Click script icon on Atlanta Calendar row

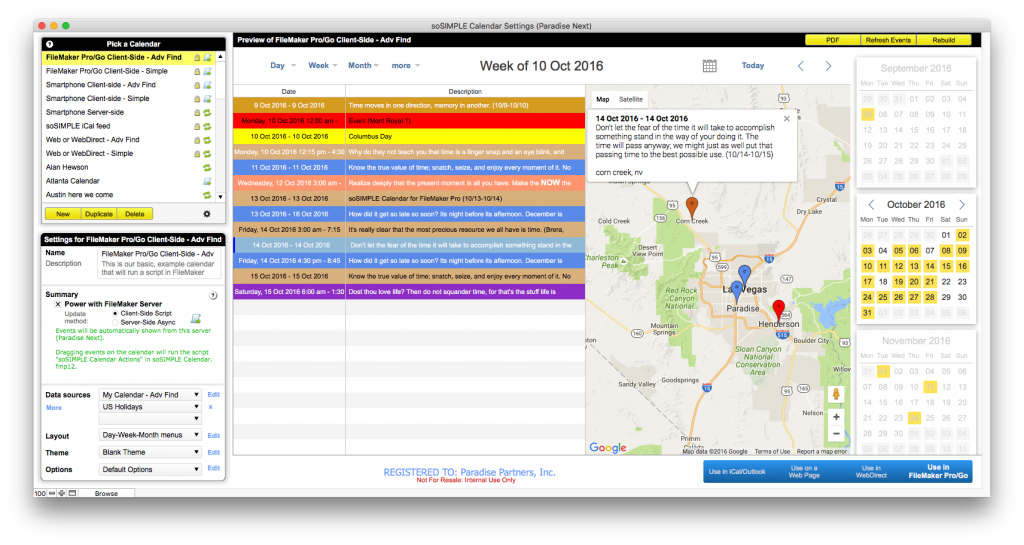207,181
